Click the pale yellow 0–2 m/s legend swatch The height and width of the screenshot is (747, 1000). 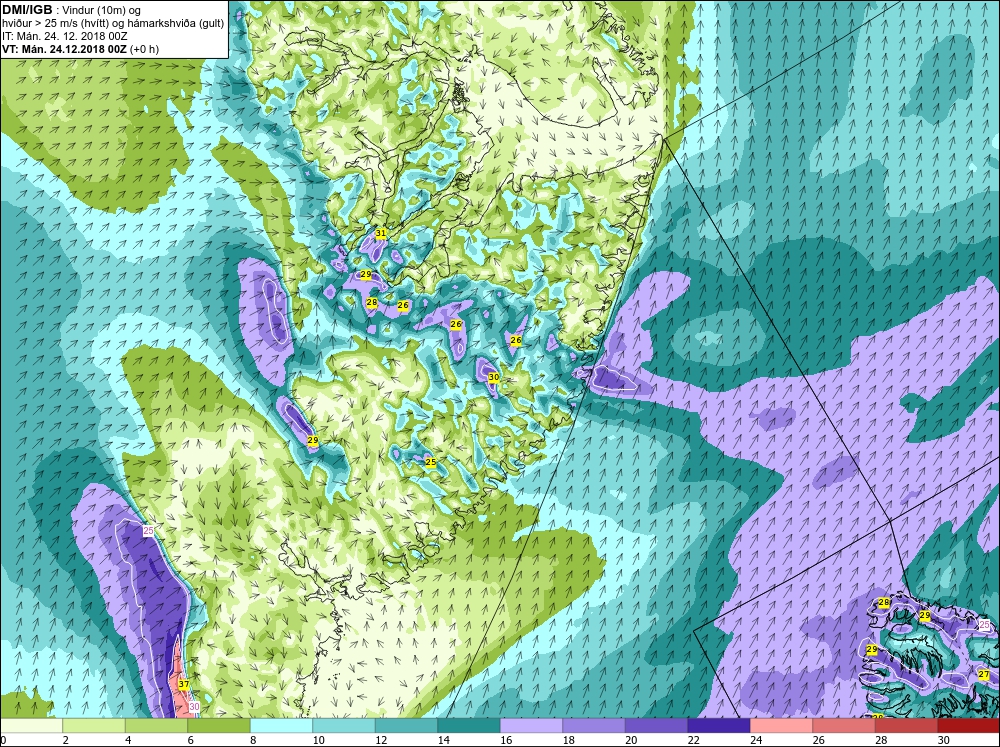pyautogui.click(x=31, y=725)
